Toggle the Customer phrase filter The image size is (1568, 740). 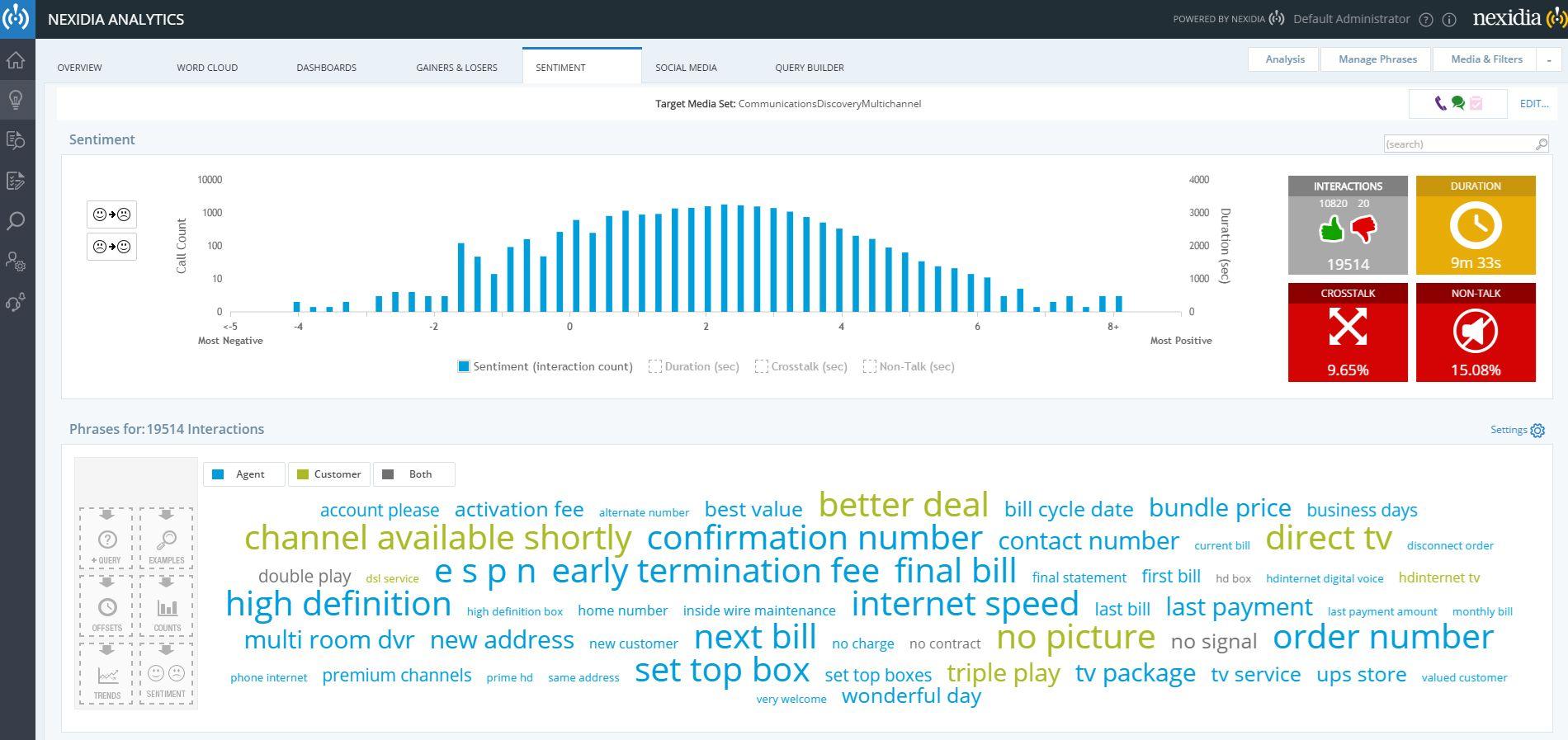pos(328,474)
